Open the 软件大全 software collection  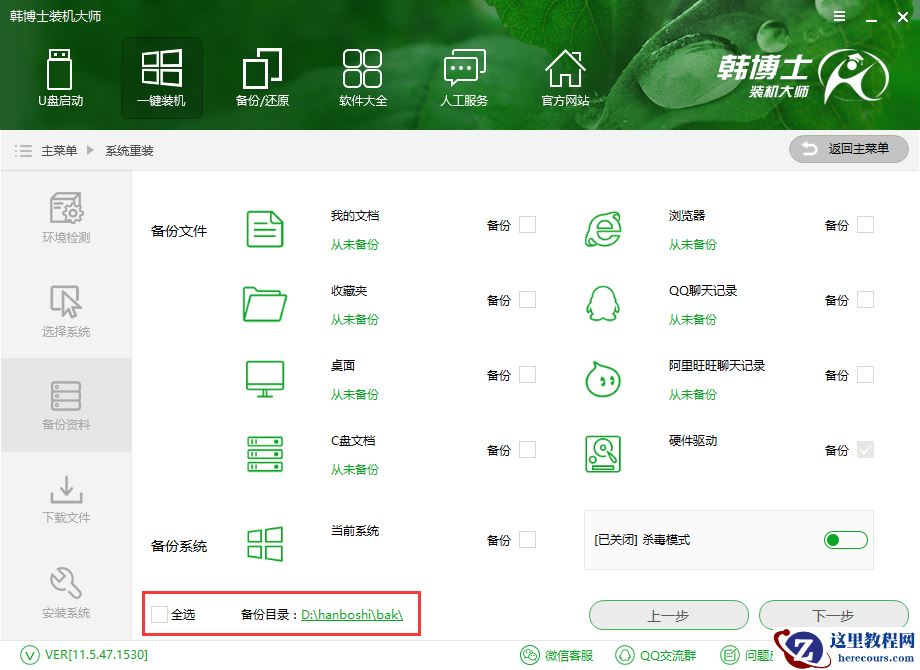pos(362,78)
